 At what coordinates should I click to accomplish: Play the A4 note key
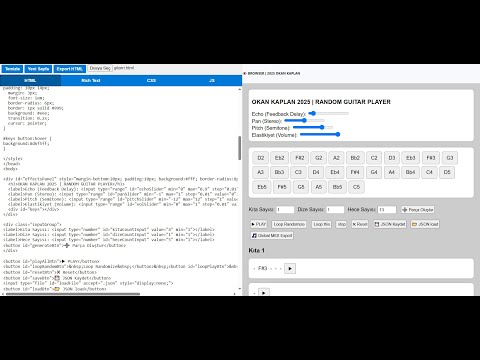click(391, 172)
